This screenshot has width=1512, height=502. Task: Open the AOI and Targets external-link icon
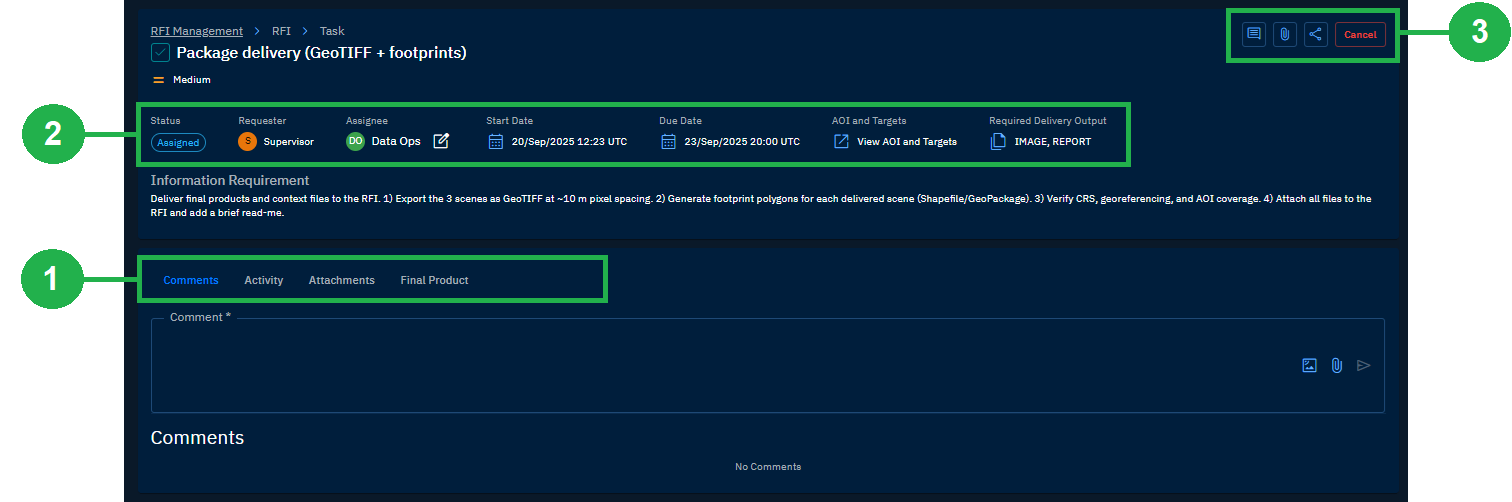pyautogui.click(x=842, y=141)
